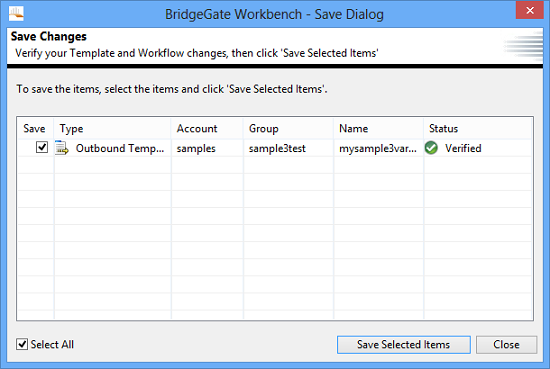Select the mysample3var name cell
This screenshot has width=550, height=369.
tap(378, 148)
